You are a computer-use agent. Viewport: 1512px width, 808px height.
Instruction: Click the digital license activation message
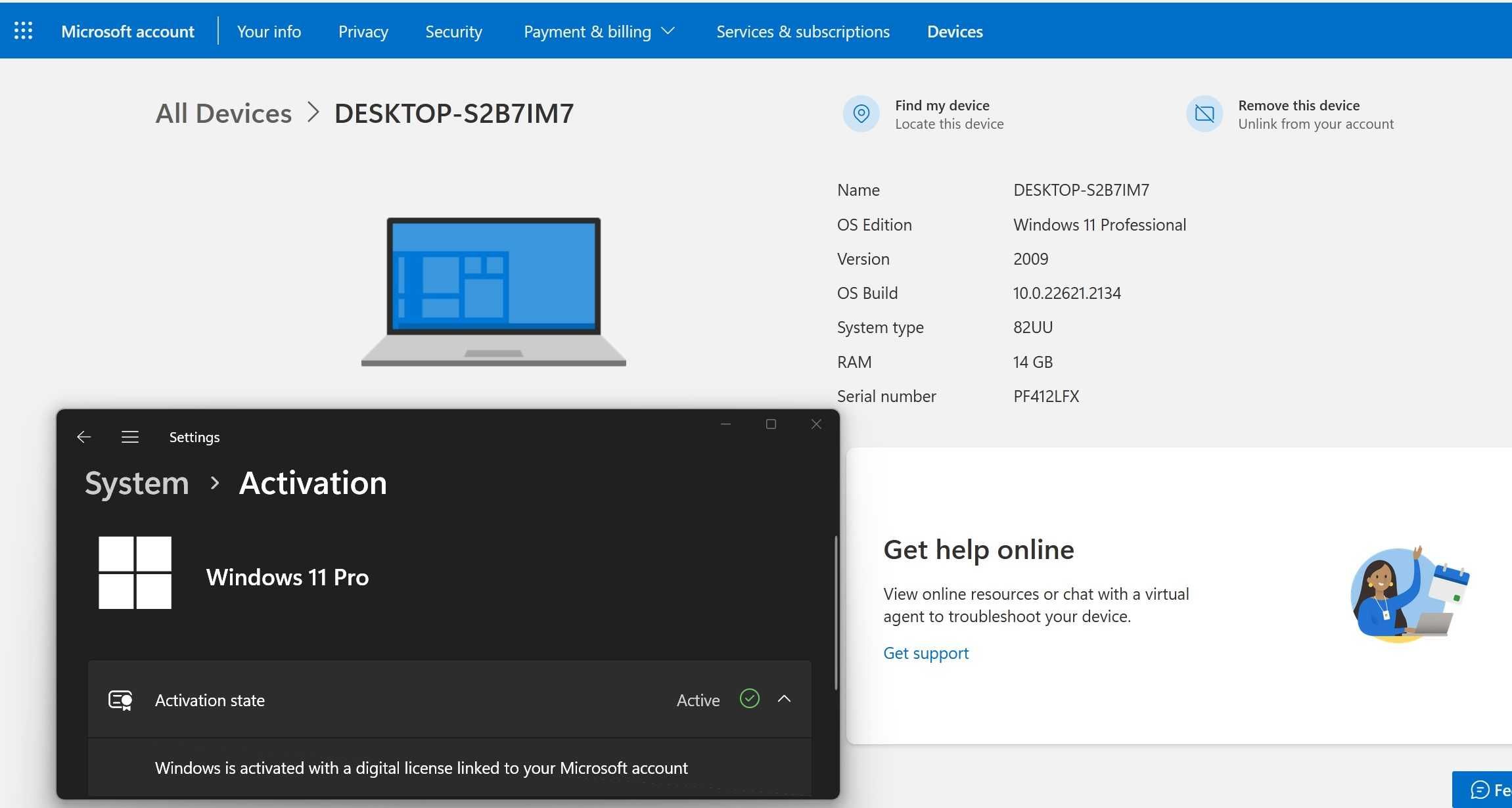click(x=421, y=768)
